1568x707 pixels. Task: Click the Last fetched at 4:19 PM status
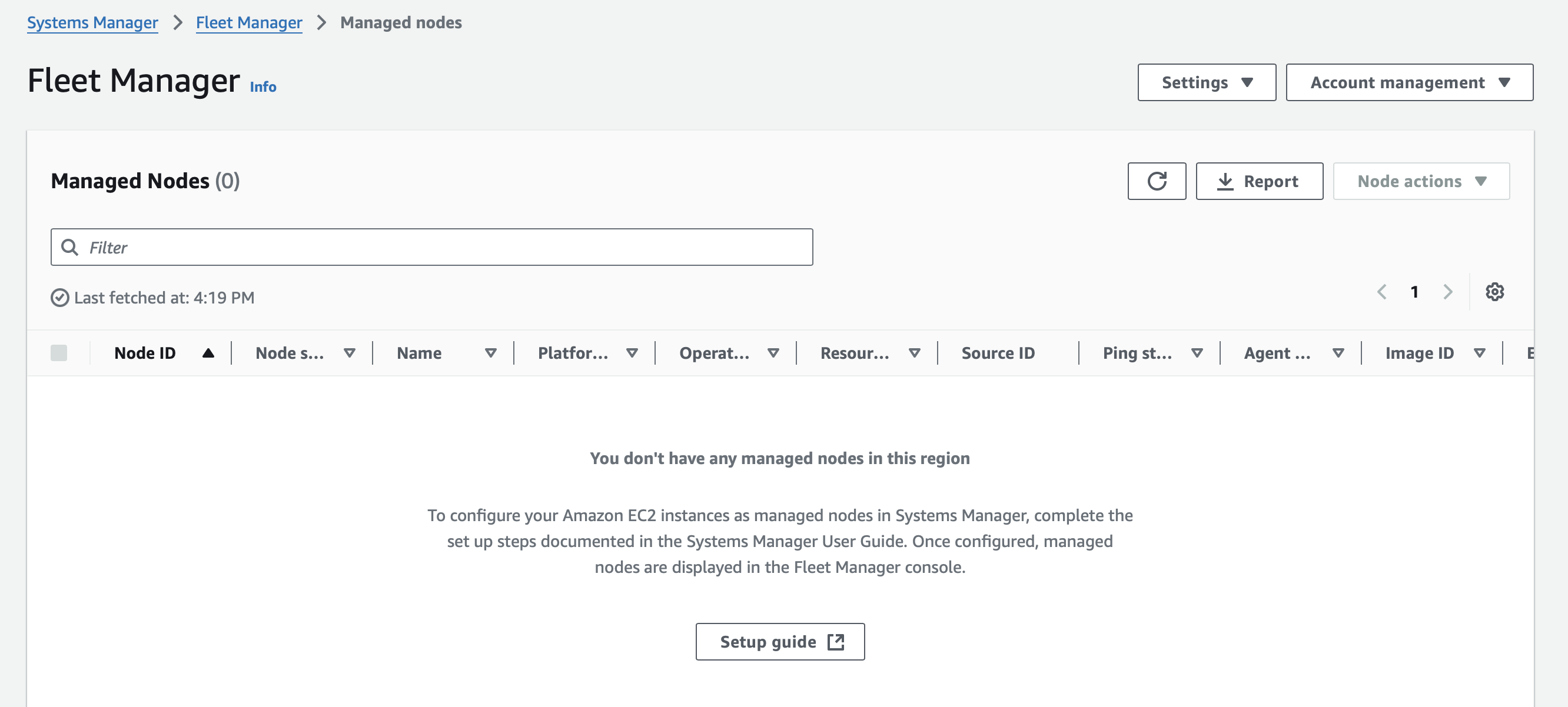[x=164, y=298]
